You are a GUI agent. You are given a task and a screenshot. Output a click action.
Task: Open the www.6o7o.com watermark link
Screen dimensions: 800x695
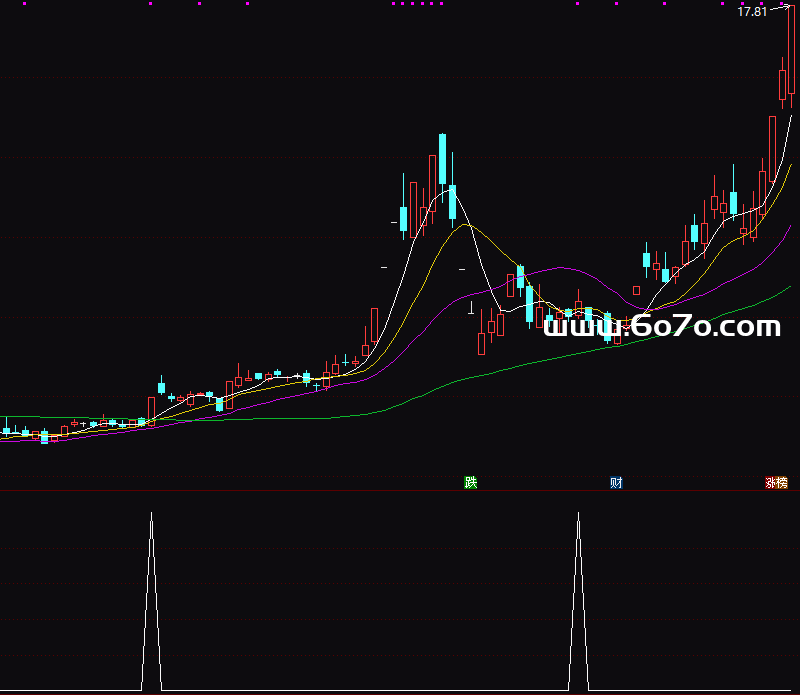[x=661, y=326]
